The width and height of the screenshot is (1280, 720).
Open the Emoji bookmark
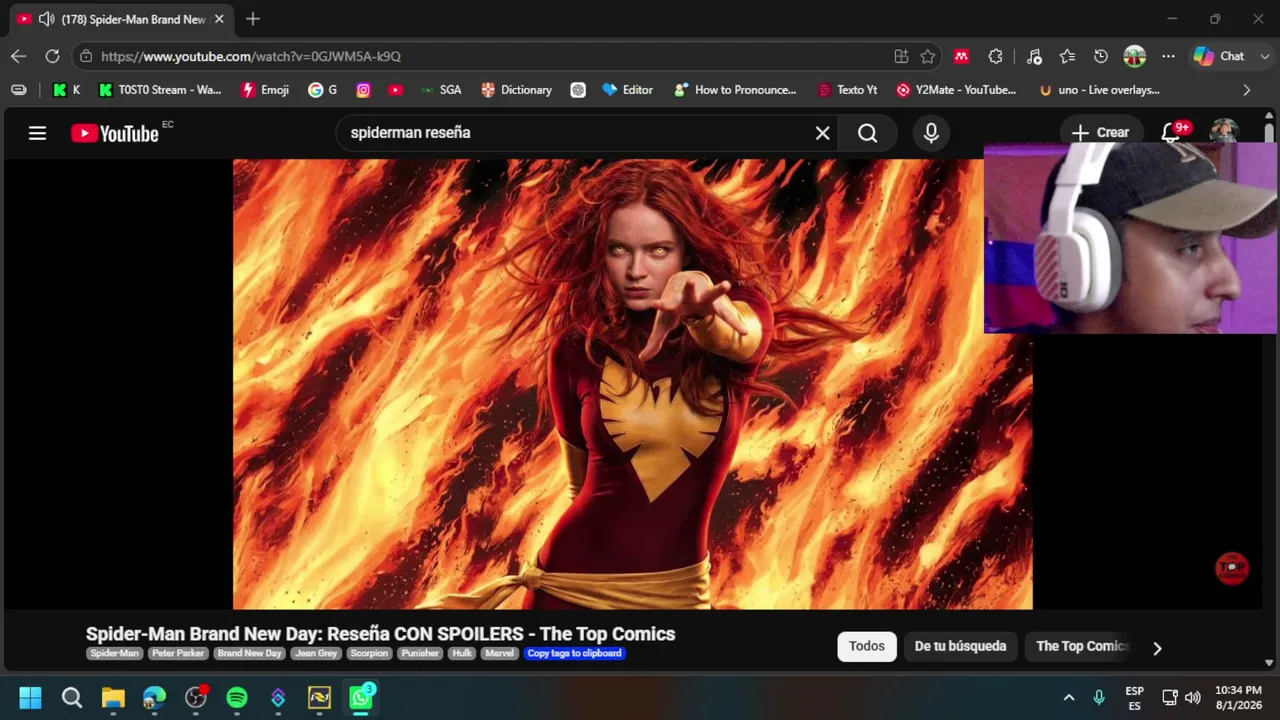click(265, 90)
